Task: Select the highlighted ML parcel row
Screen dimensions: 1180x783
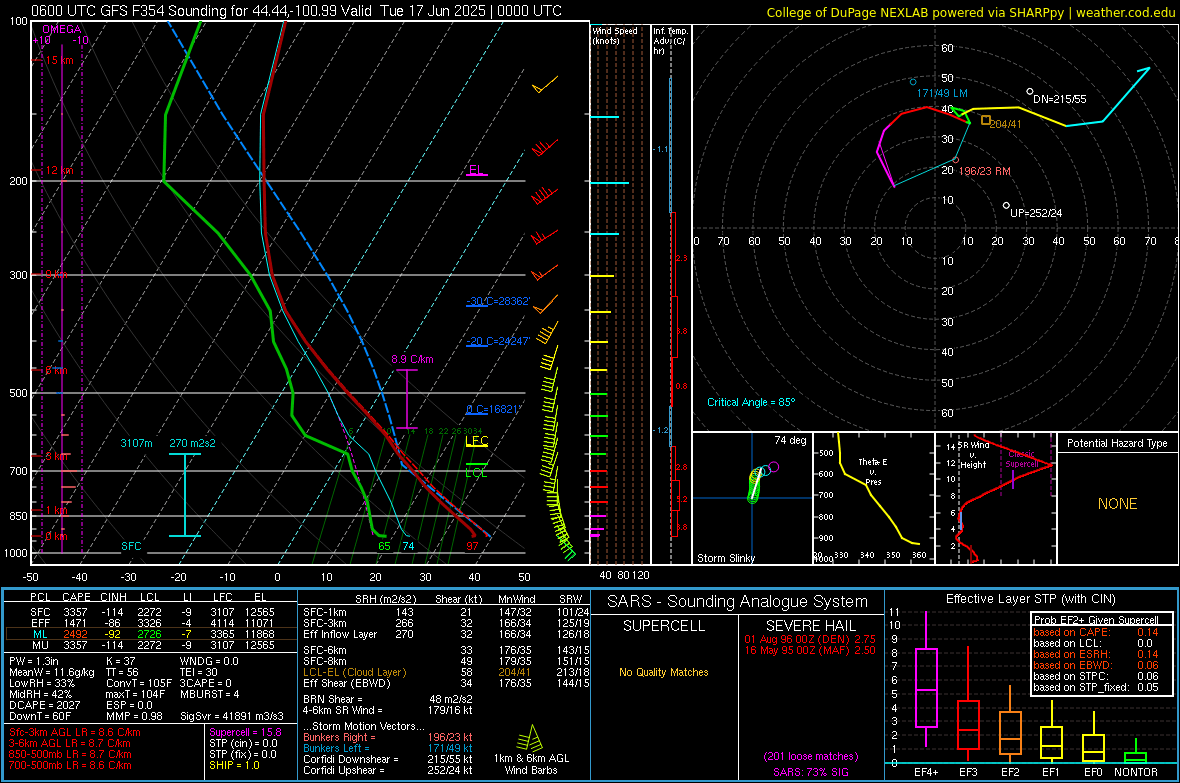Action: (x=150, y=634)
